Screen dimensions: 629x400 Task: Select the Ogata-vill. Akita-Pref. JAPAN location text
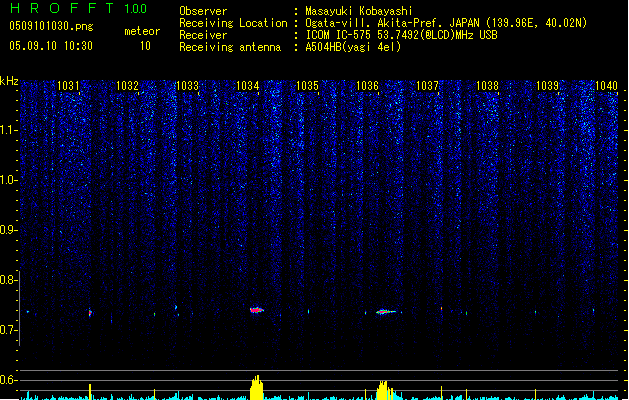tap(446, 23)
